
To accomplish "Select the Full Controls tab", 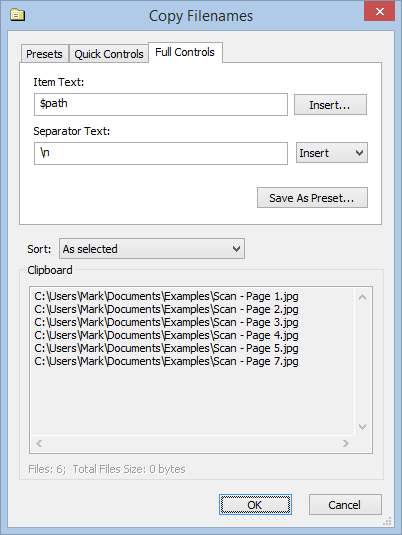I will [185, 52].
